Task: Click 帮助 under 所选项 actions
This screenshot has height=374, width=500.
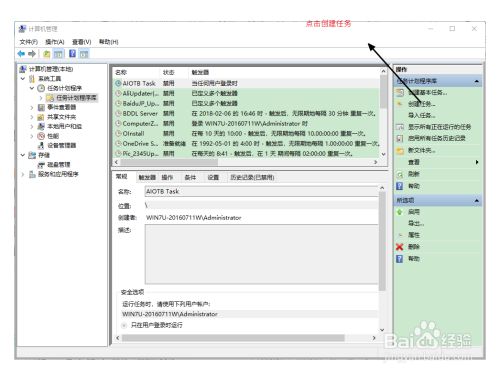Action: pyautogui.click(x=414, y=259)
